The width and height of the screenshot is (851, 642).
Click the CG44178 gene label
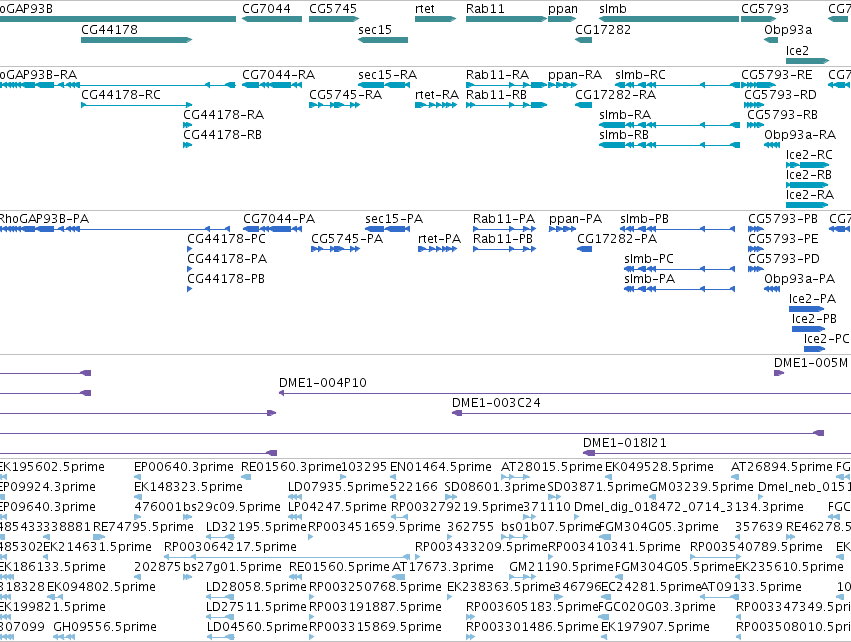[x=109, y=30]
